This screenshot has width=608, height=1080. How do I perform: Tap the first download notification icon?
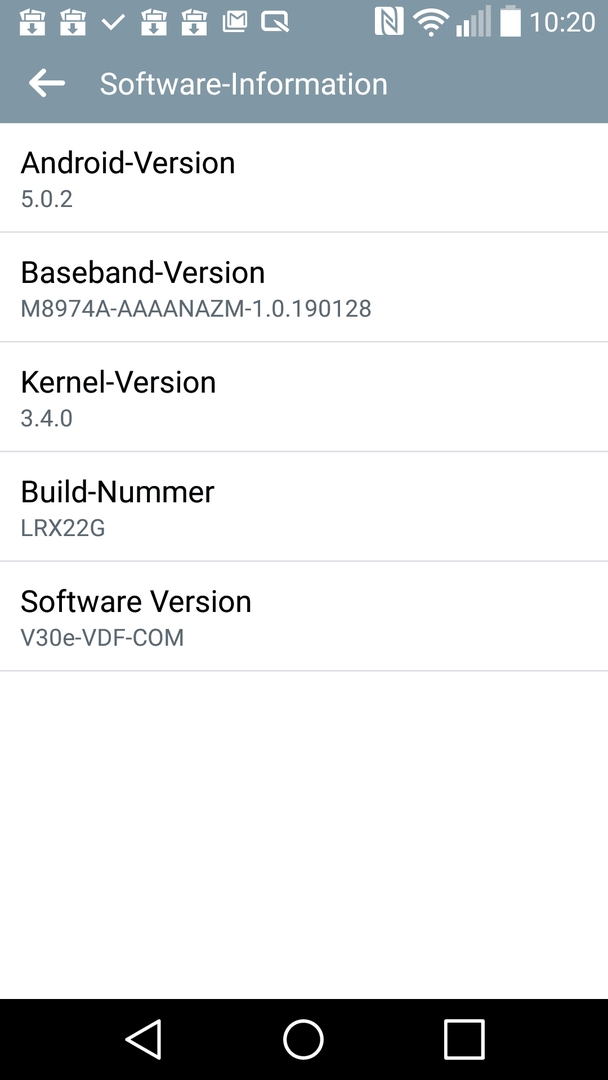click(32, 22)
